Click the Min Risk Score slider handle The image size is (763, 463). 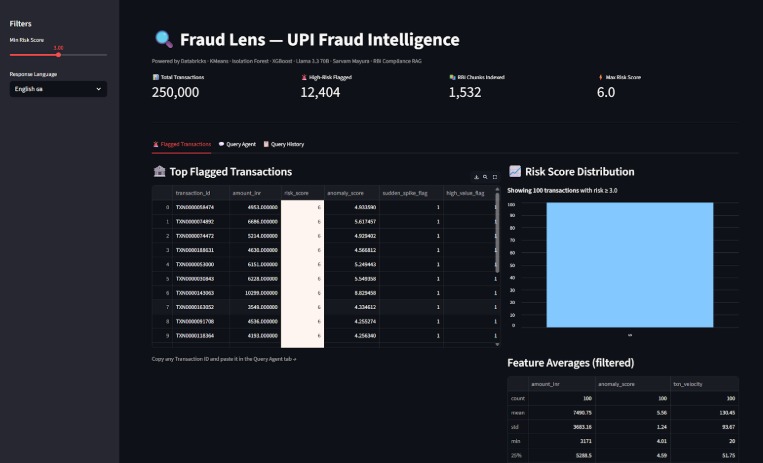point(58,55)
